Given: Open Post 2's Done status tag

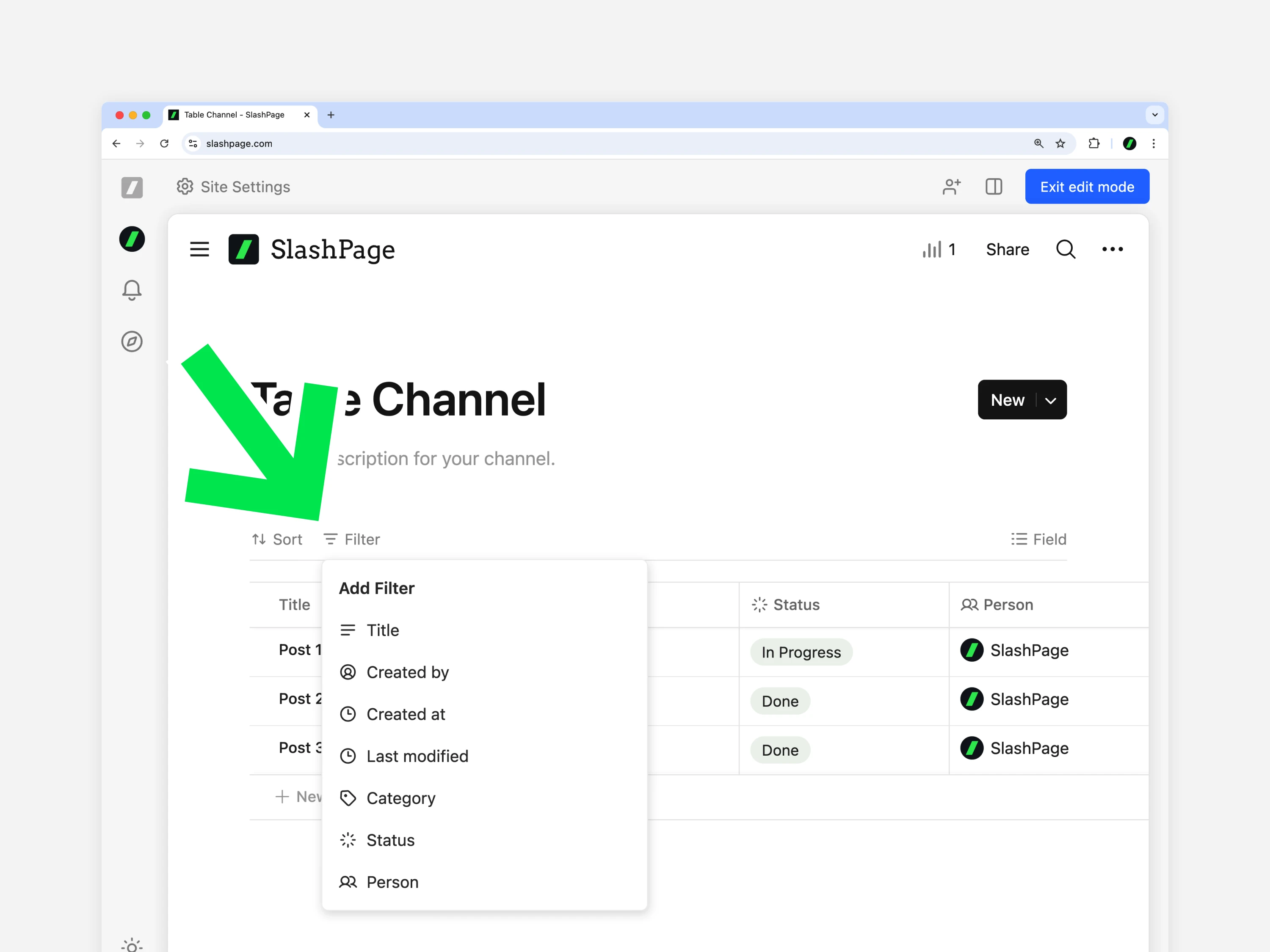Looking at the screenshot, I should pyautogui.click(x=780, y=701).
